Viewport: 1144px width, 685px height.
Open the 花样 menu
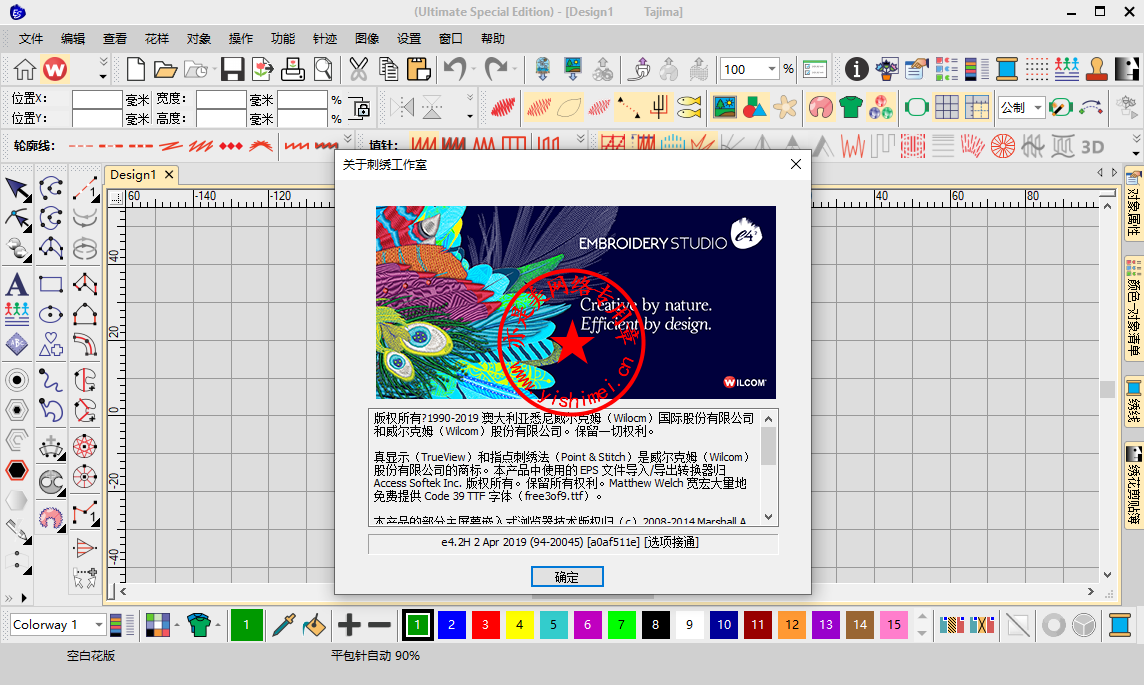(x=157, y=39)
